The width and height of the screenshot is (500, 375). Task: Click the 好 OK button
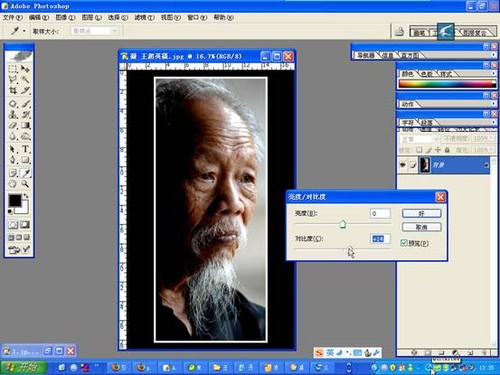[422, 213]
